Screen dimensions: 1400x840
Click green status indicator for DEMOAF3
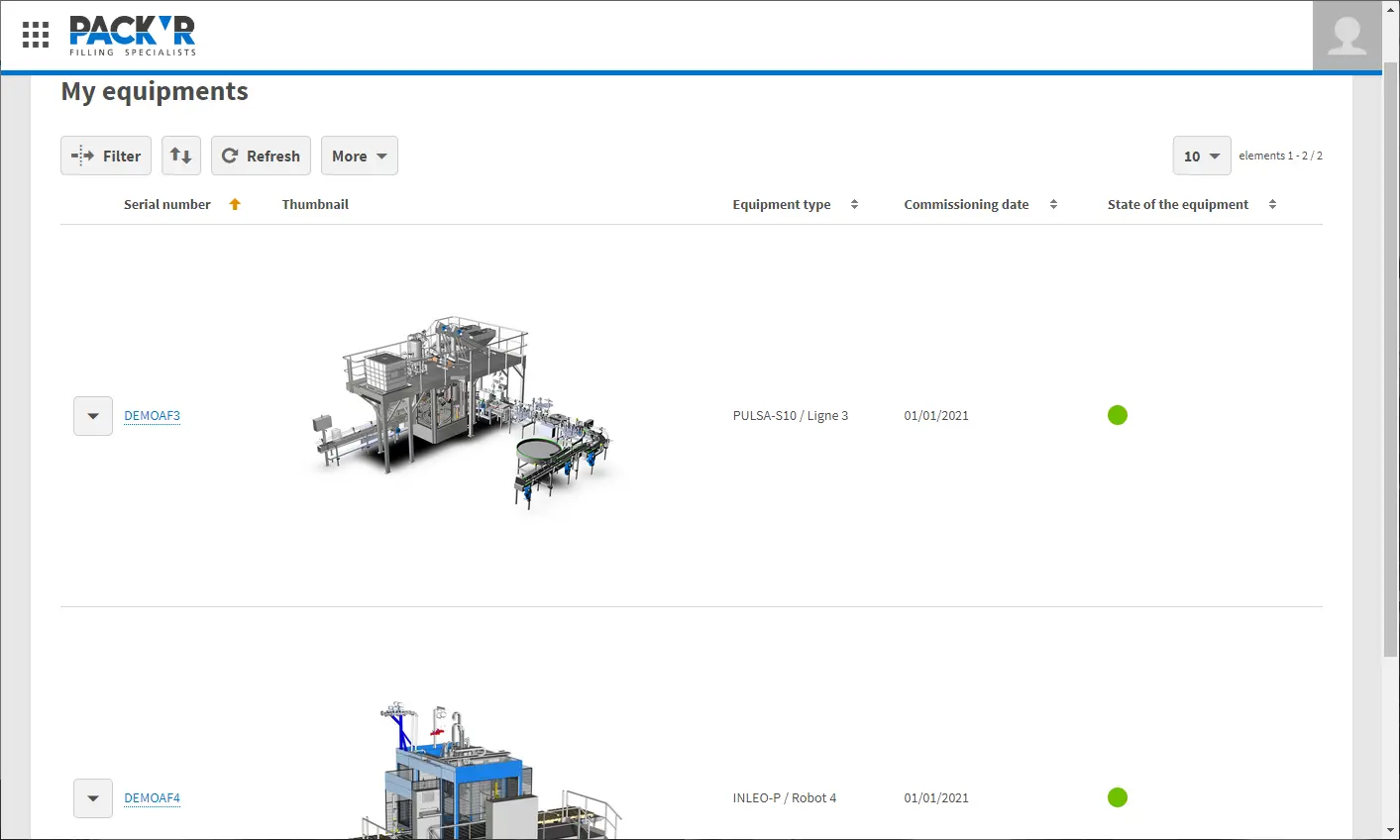[1118, 415]
